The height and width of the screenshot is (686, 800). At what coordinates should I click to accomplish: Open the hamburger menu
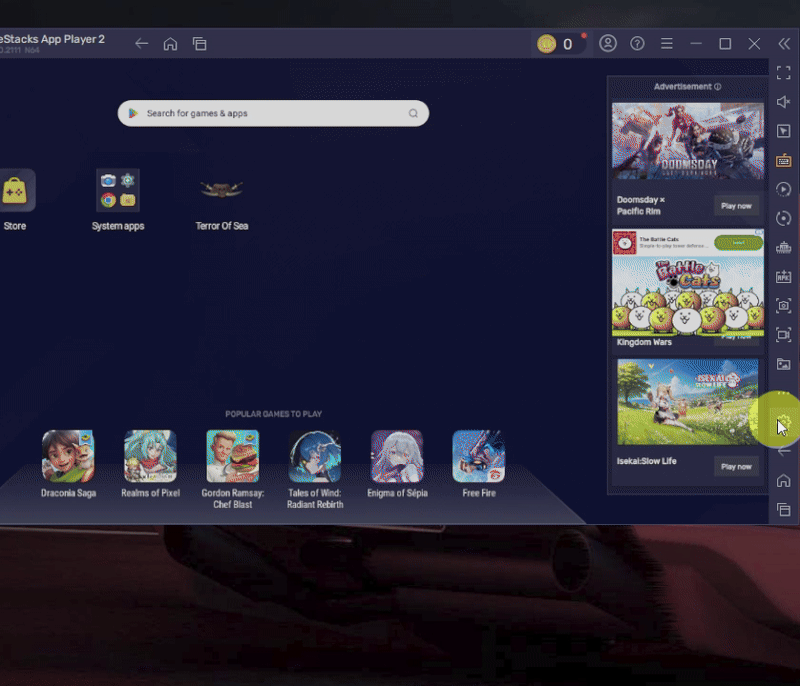pos(666,44)
